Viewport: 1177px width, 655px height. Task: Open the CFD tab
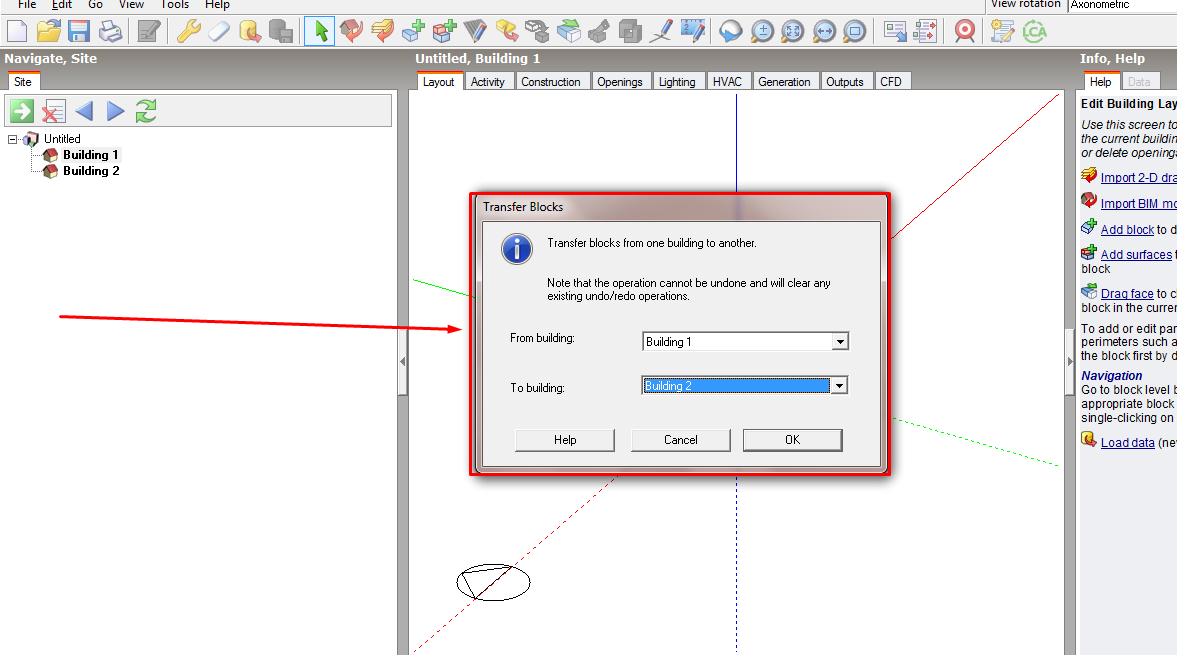click(x=891, y=82)
